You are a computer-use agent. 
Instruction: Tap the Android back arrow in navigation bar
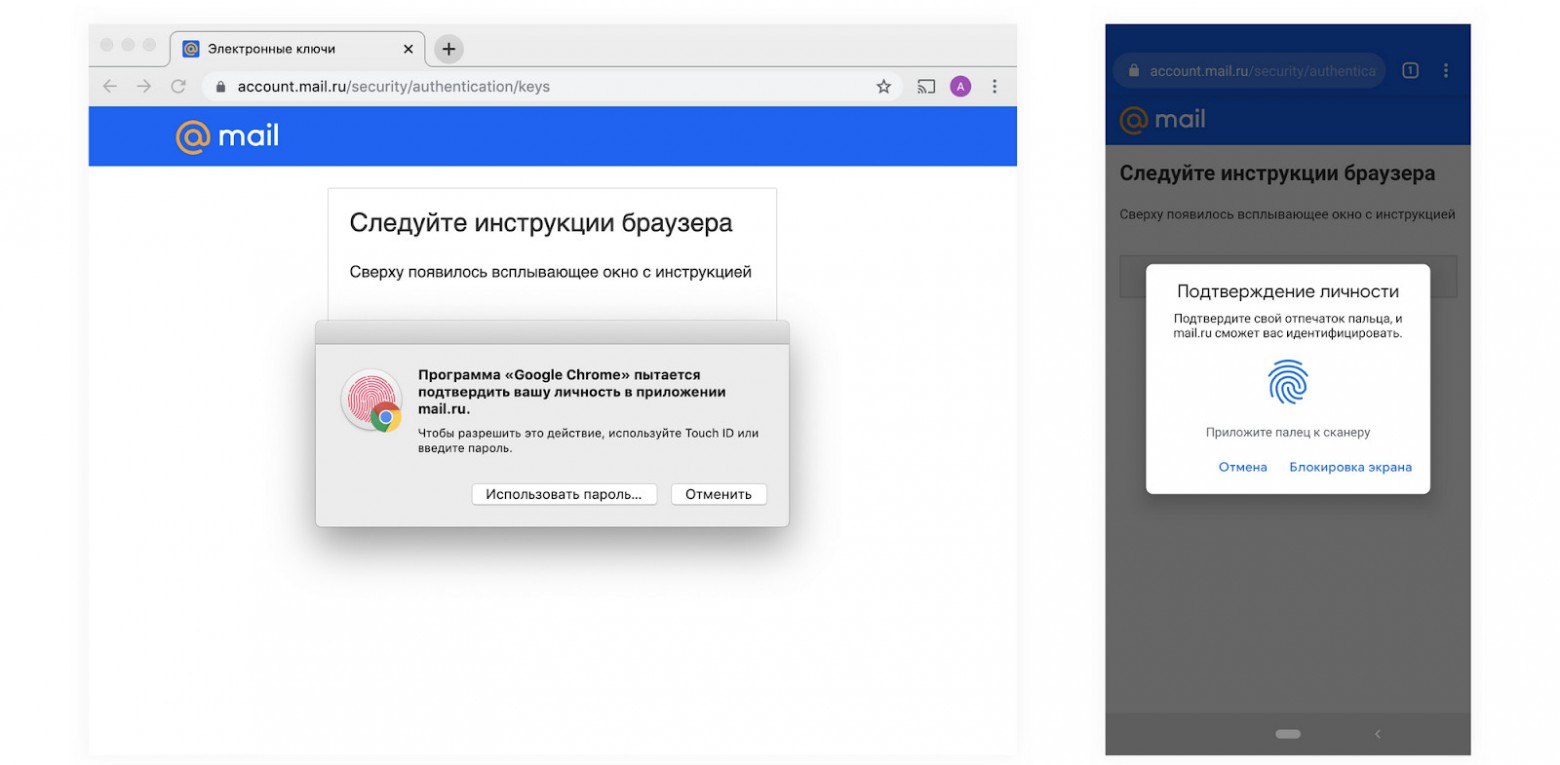click(1377, 734)
